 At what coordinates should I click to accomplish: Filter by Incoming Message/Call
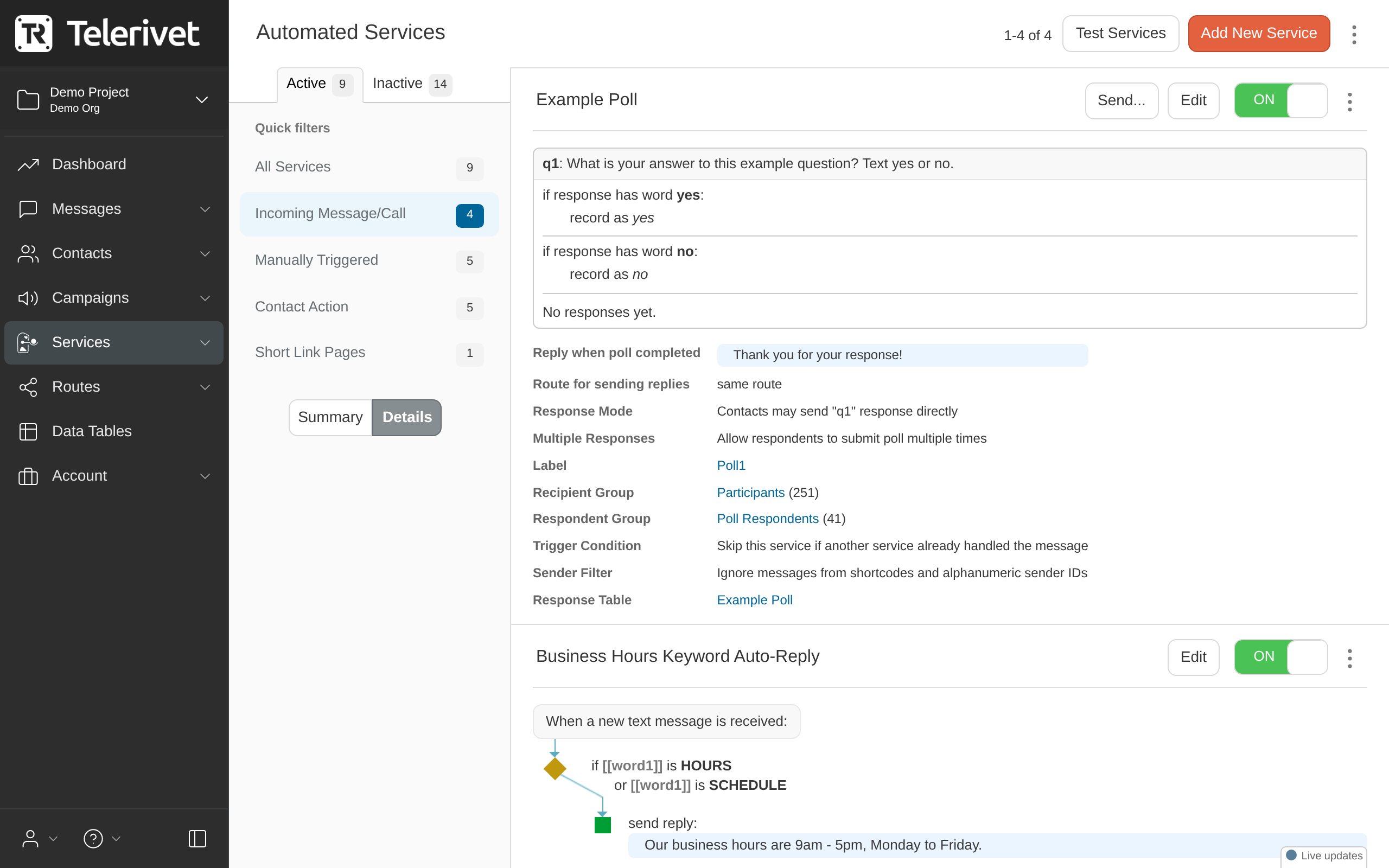(369, 214)
